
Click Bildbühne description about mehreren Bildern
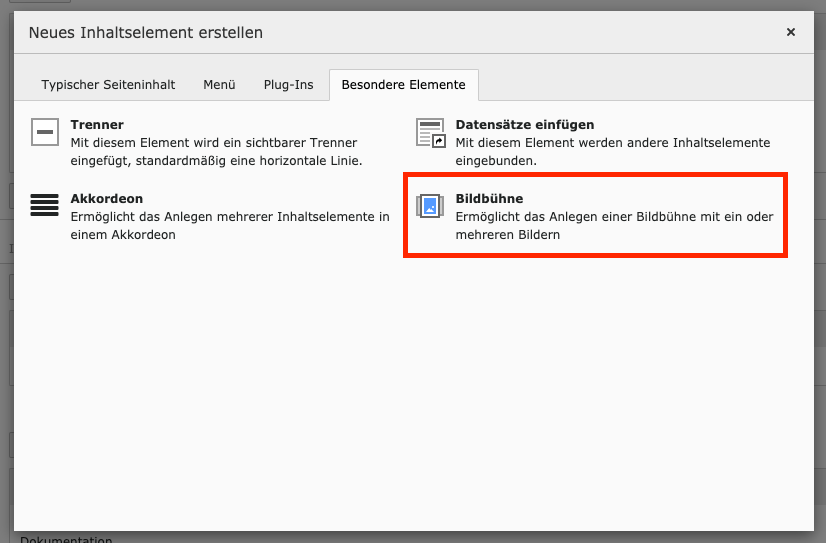click(613, 226)
